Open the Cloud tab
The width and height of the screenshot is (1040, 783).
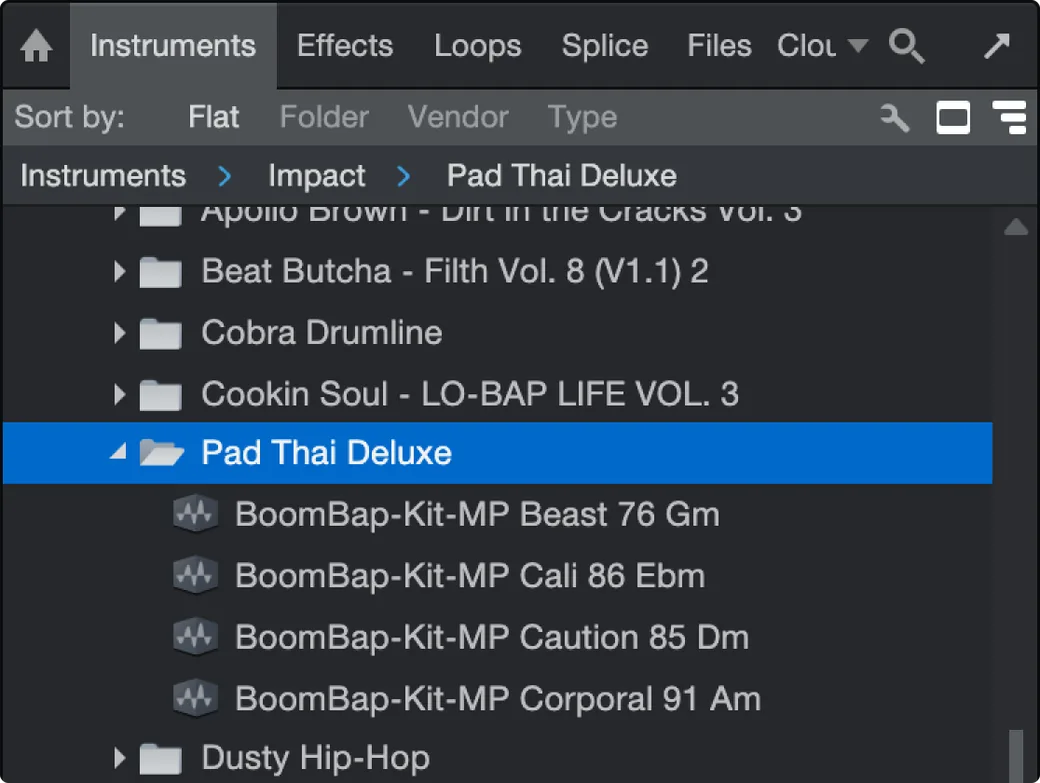pos(807,46)
